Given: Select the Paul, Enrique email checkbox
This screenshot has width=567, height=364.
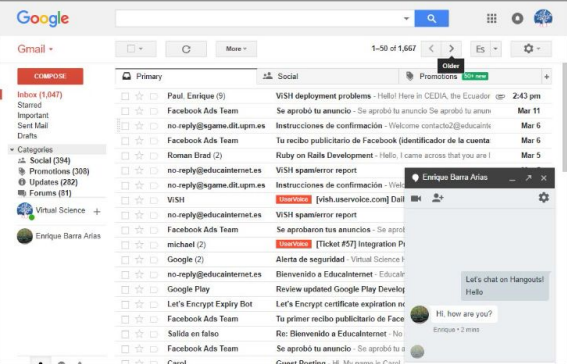Looking at the screenshot, I should [125, 96].
